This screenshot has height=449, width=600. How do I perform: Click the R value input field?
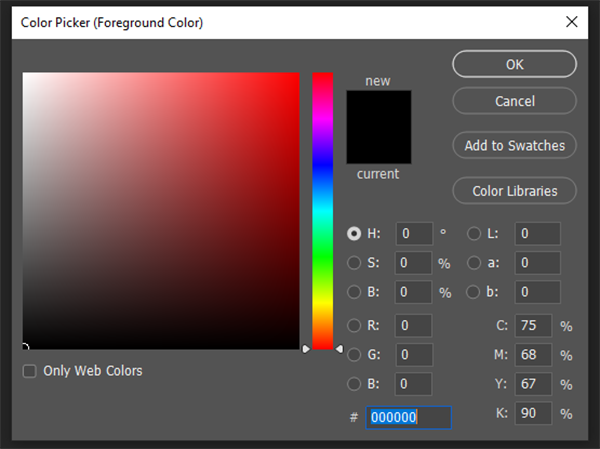[413, 325]
